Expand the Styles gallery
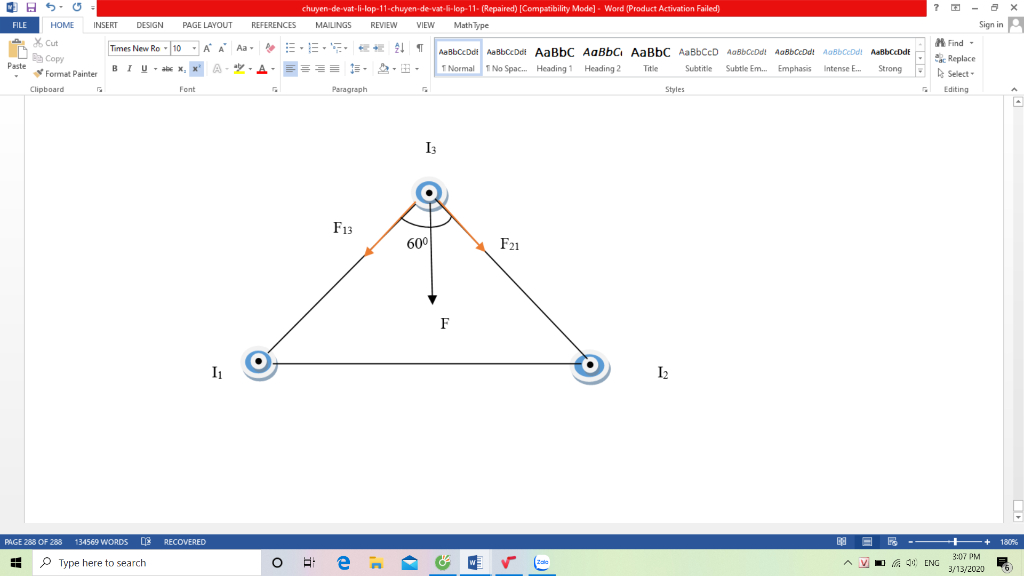 click(x=920, y=71)
